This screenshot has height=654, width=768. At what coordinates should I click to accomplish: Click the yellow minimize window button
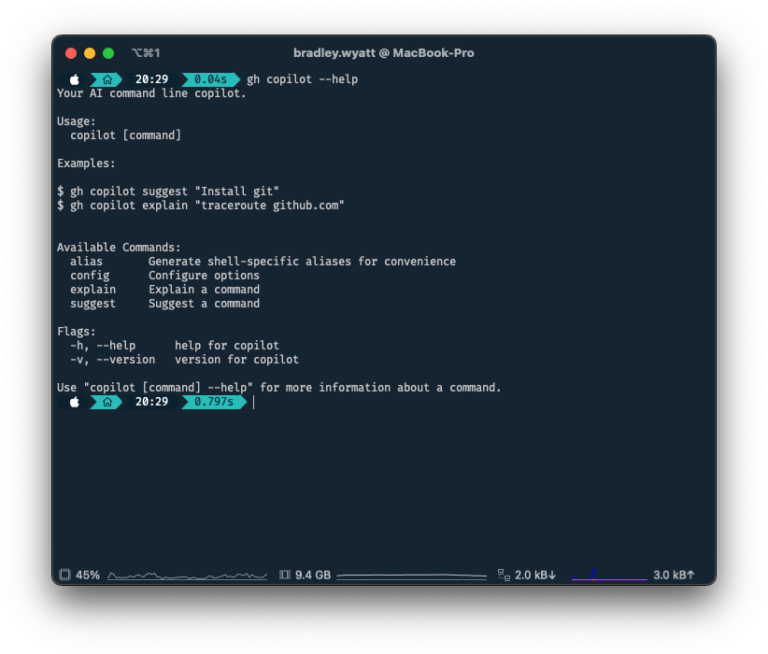[90, 53]
